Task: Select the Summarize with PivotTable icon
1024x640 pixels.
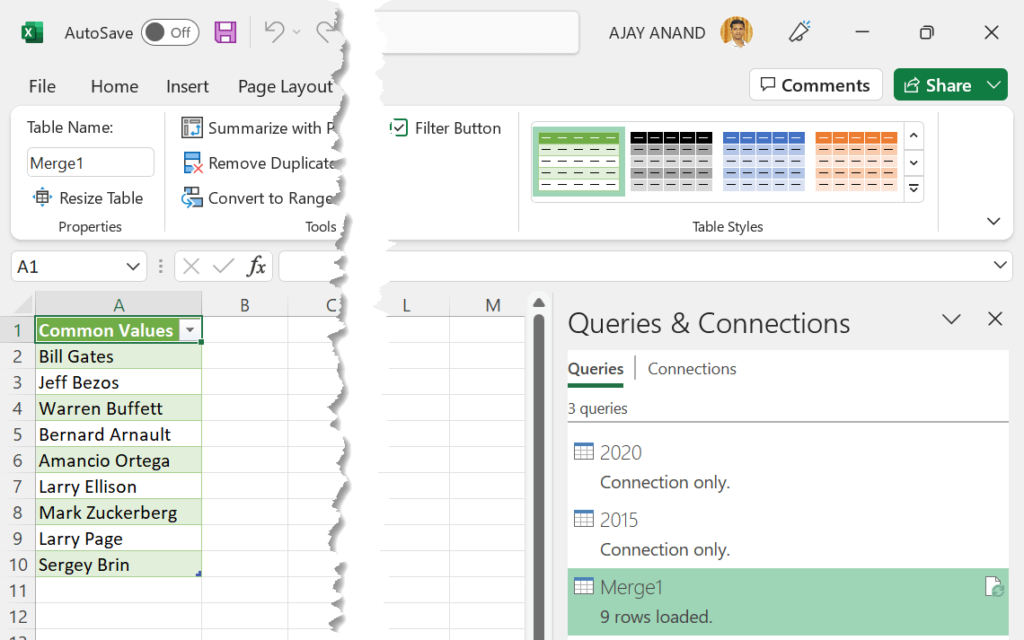Action: pyautogui.click(x=190, y=128)
